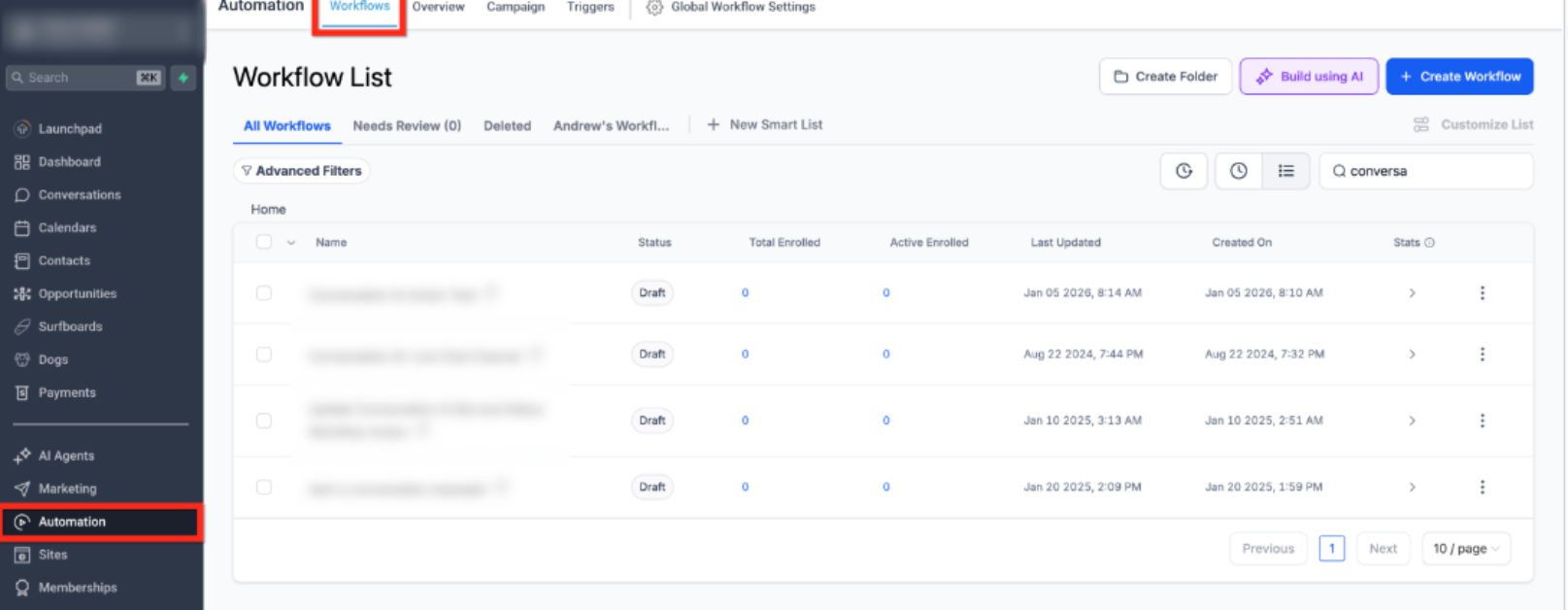Open Payments in the sidebar
This screenshot has width=1568, height=610.
[56, 392]
